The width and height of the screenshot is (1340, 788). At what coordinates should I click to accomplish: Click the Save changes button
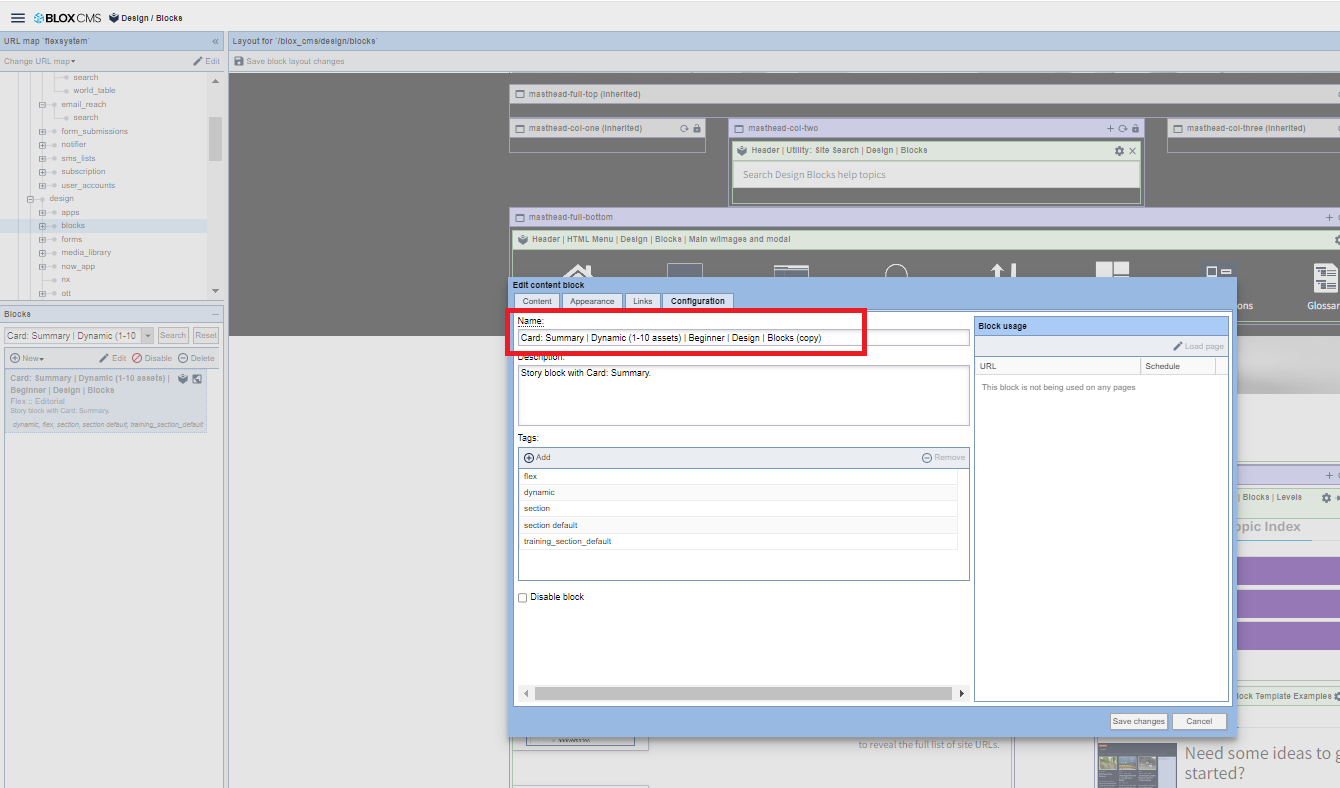(1138, 721)
